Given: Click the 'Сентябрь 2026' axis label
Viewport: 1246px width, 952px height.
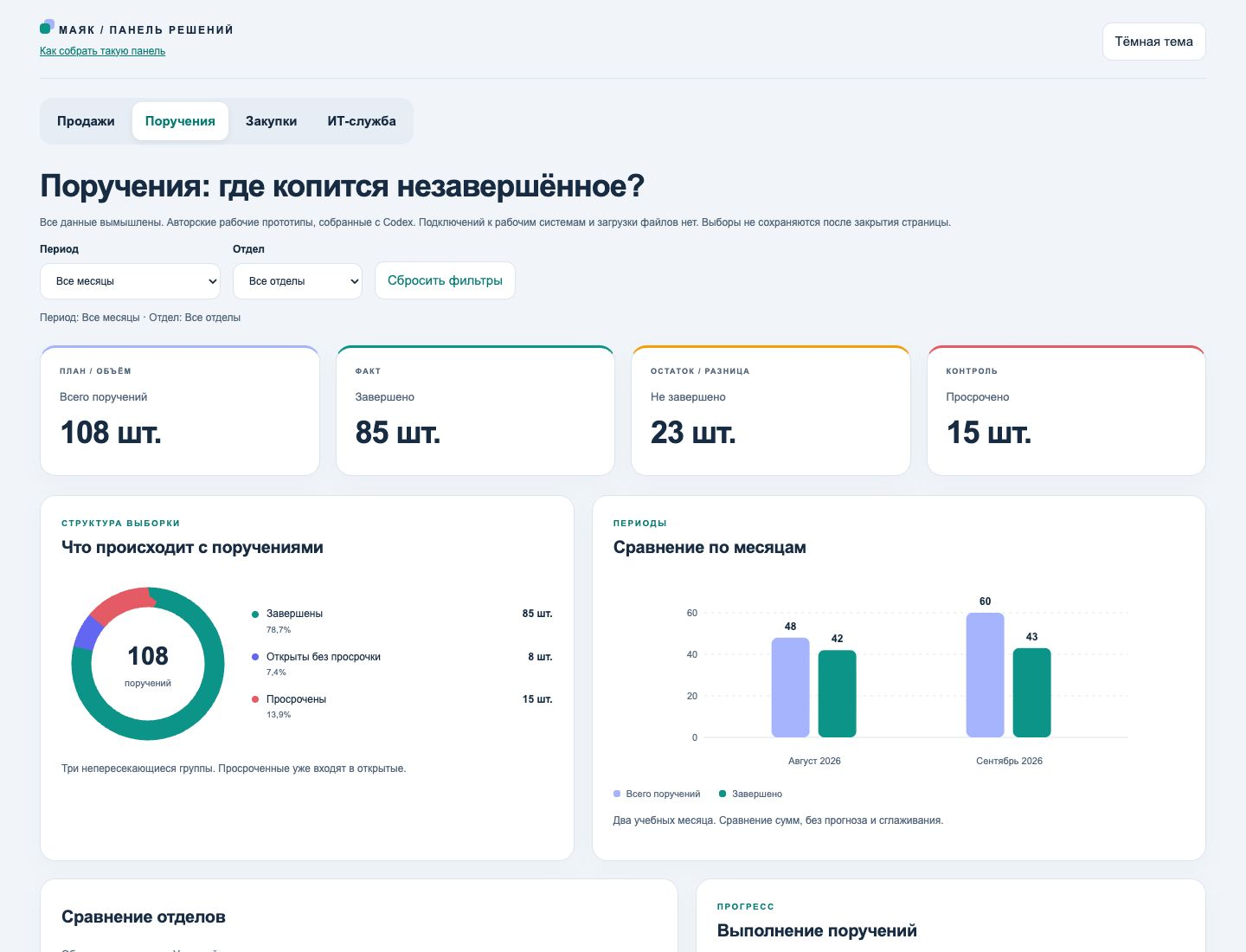Looking at the screenshot, I should (x=1009, y=761).
